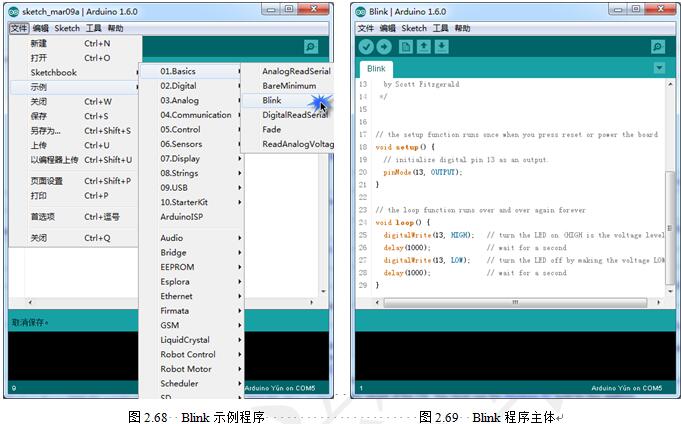Expand 10.StarterKit examples submenu

click(x=191, y=202)
